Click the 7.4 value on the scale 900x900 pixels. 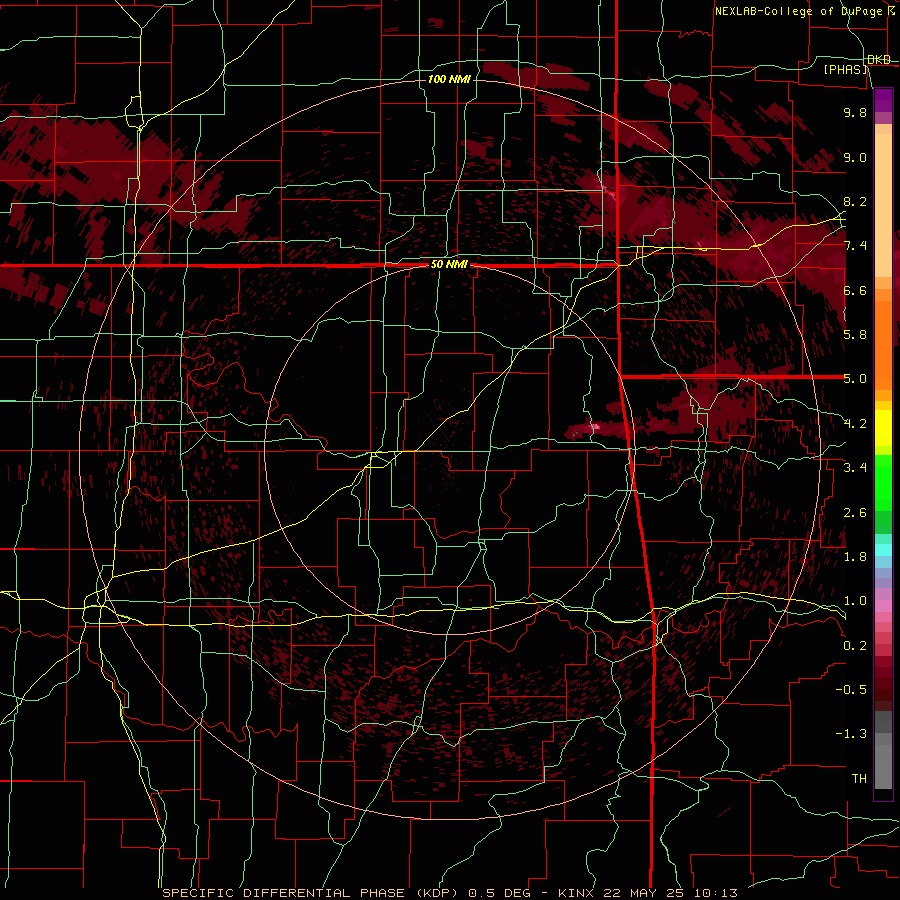pos(855,246)
